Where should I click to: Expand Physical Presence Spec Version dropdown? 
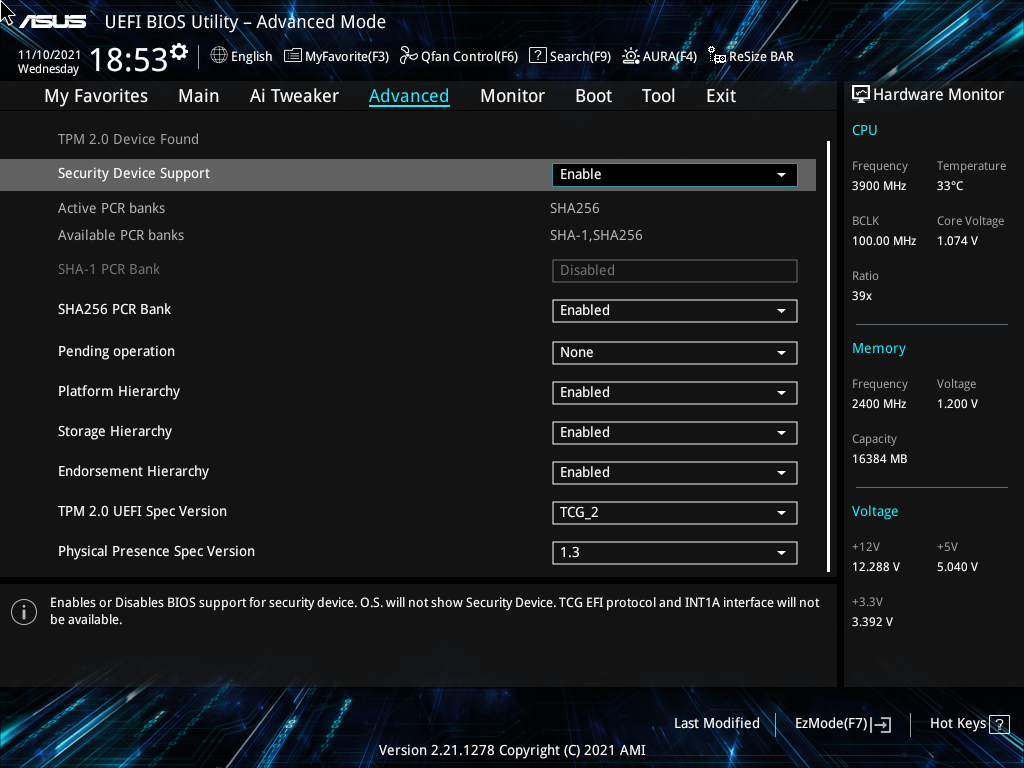click(x=675, y=552)
